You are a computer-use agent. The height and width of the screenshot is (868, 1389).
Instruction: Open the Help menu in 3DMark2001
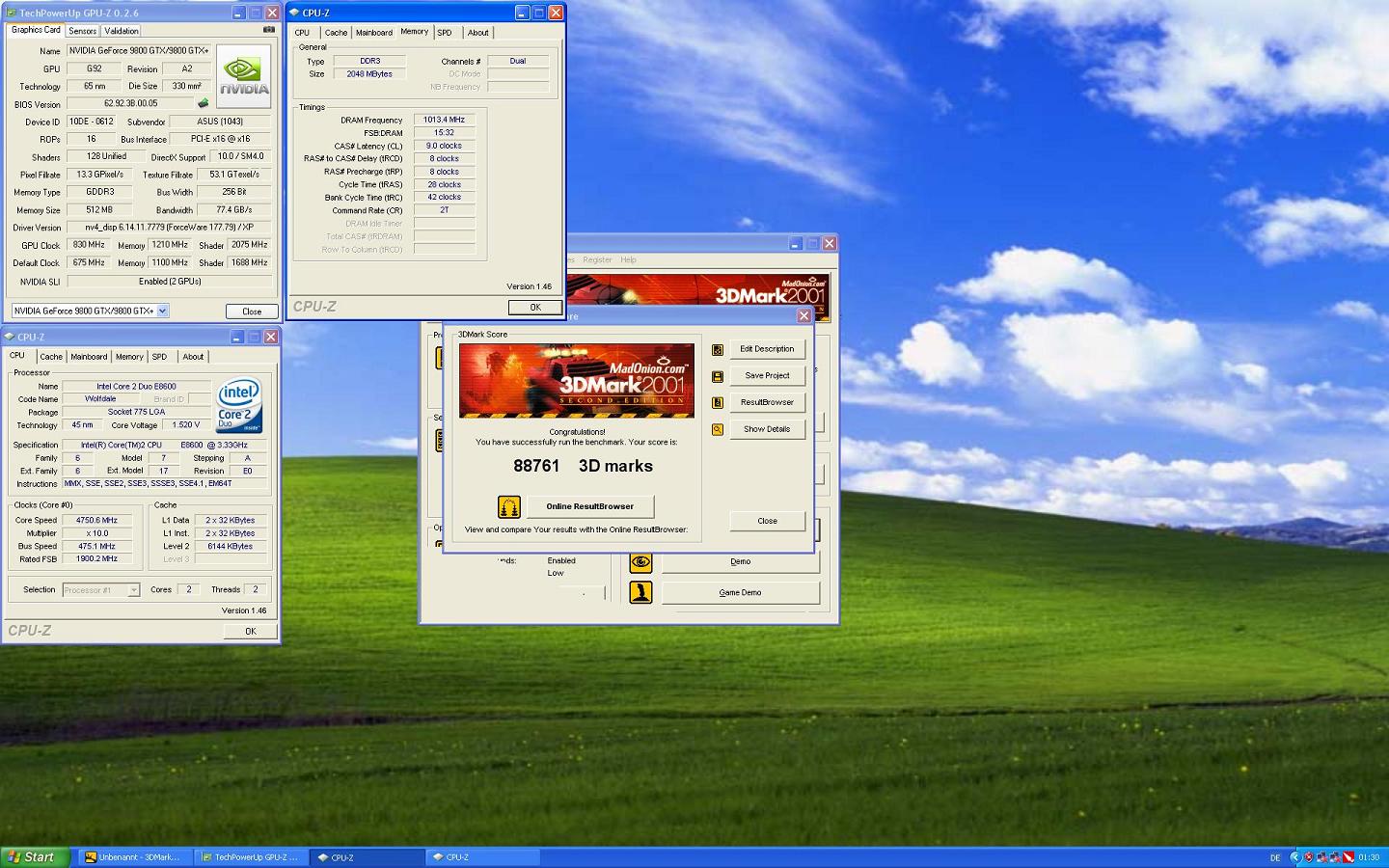(x=628, y=259)
